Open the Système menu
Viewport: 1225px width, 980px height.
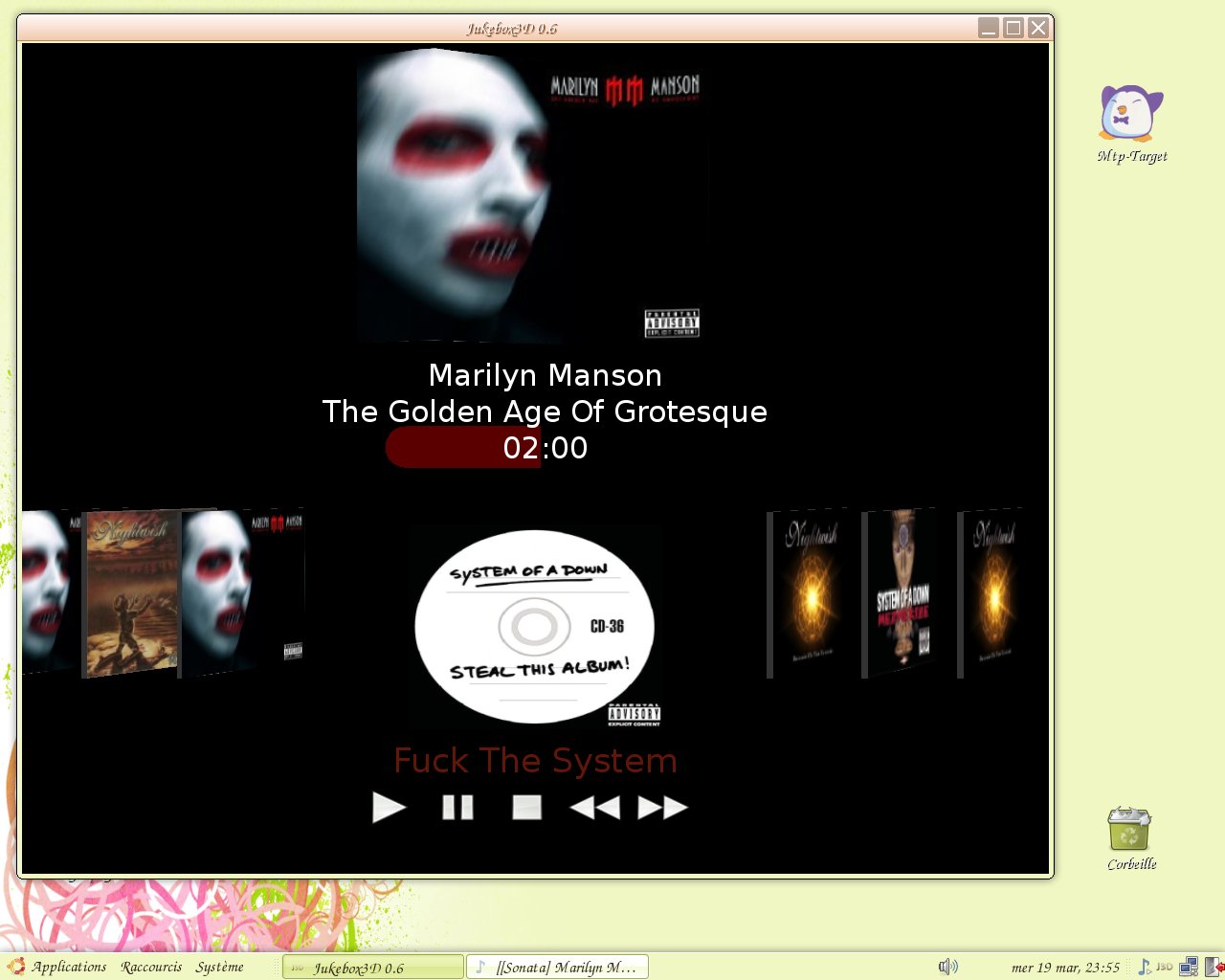pyautogui.click(x=219, y=967)
